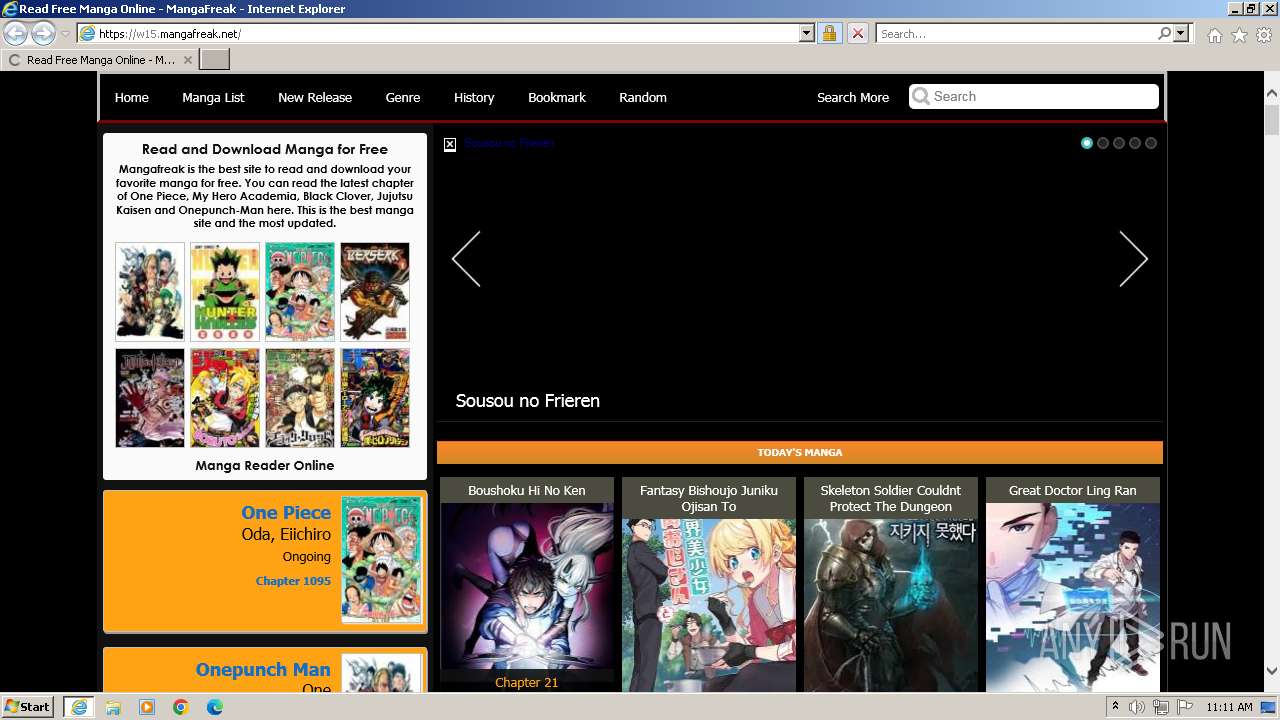1280x720 pixels.
Task: Open Fantasy Bishoujo Juniku Ojisan To title
Action: pyautogui.click(x=709, y=498)
